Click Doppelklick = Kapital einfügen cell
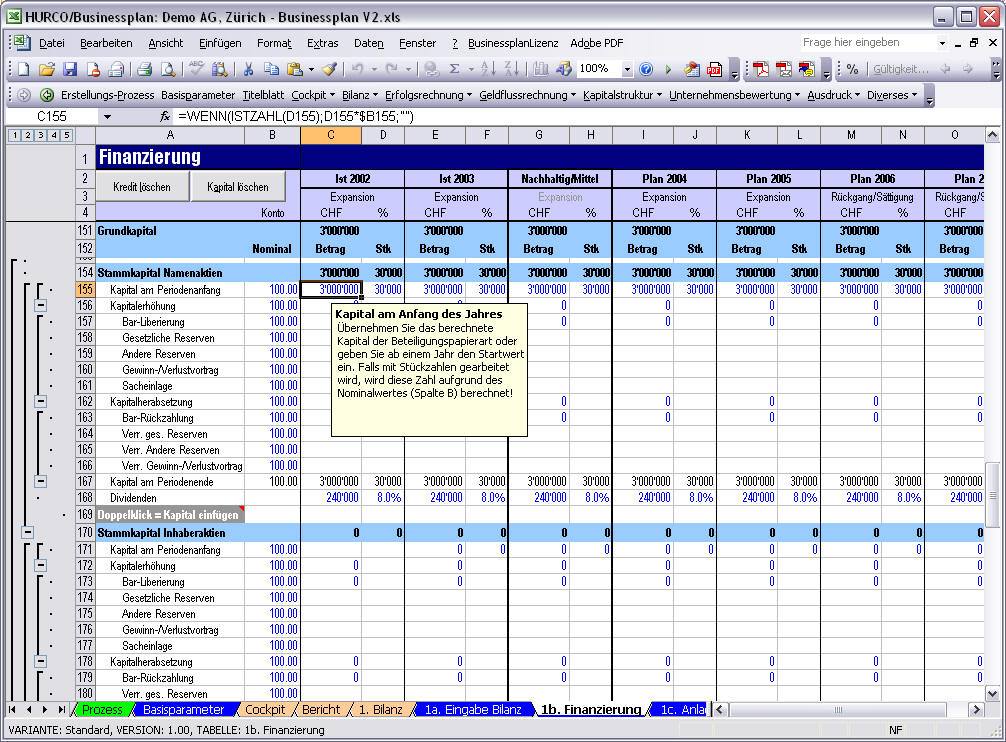This screenshot has height=742, width=1006. (170, 514)
